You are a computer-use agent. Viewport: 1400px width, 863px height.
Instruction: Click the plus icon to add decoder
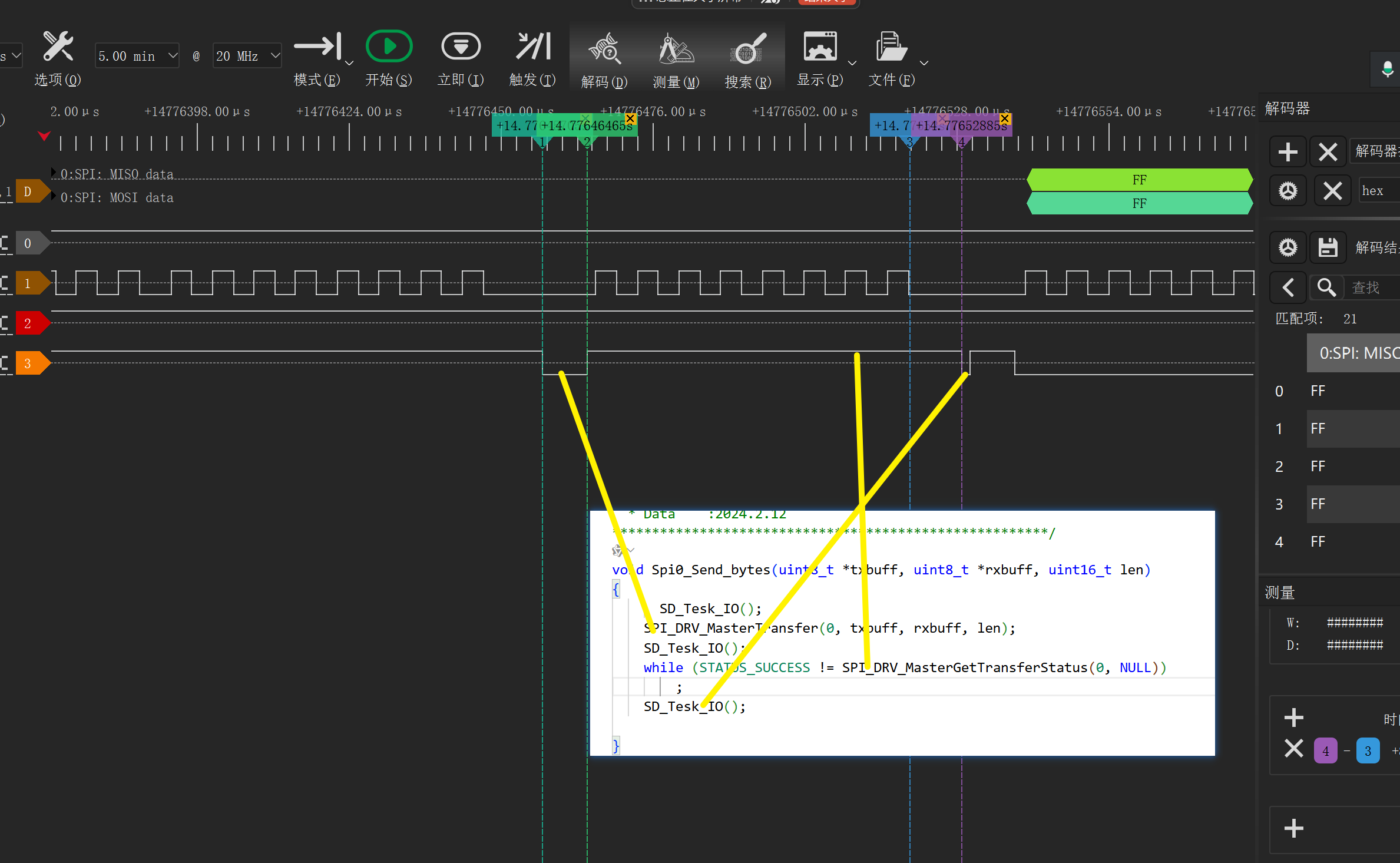(x=1288, y=152)
